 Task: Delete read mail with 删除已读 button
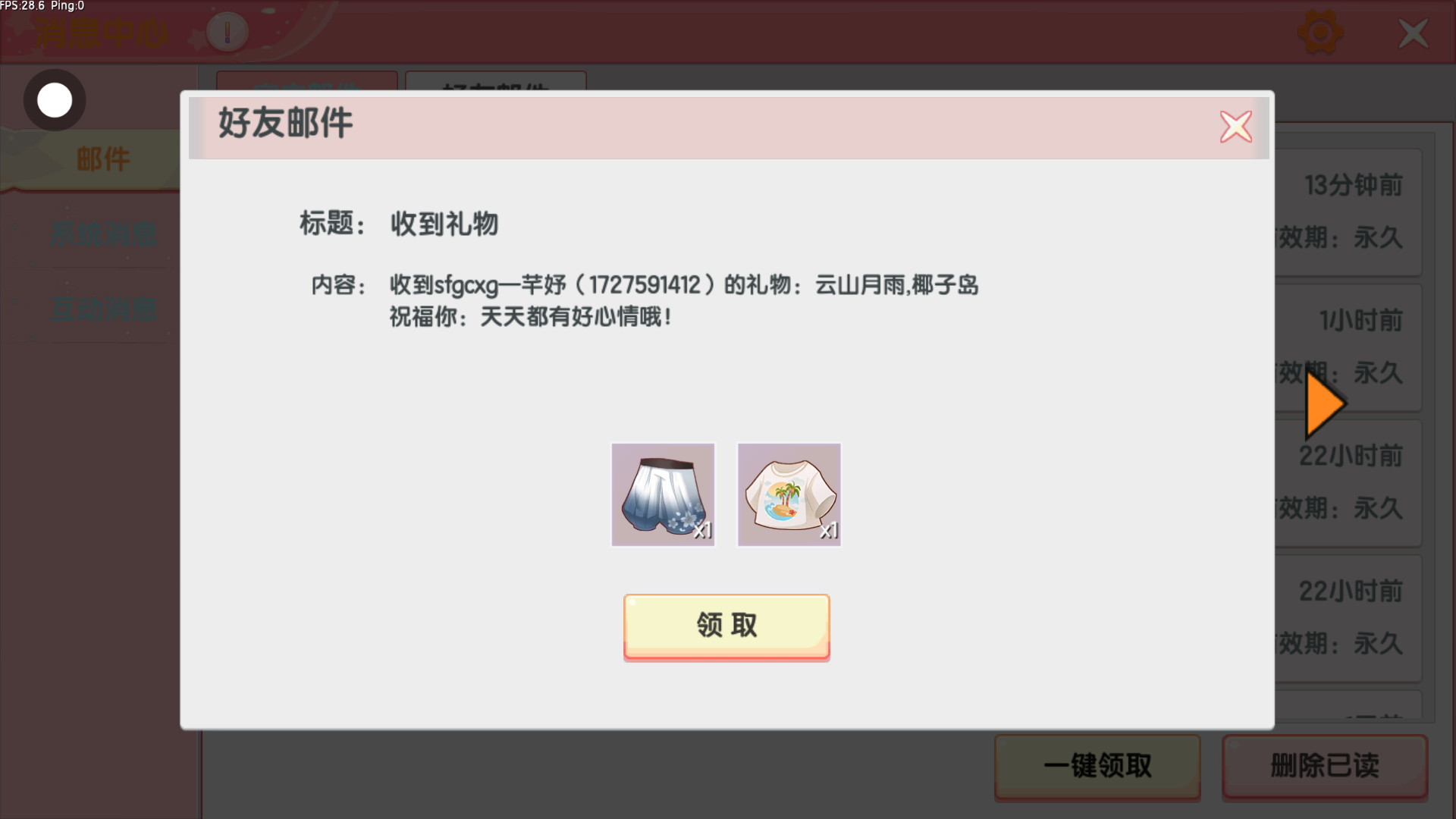1325,766
